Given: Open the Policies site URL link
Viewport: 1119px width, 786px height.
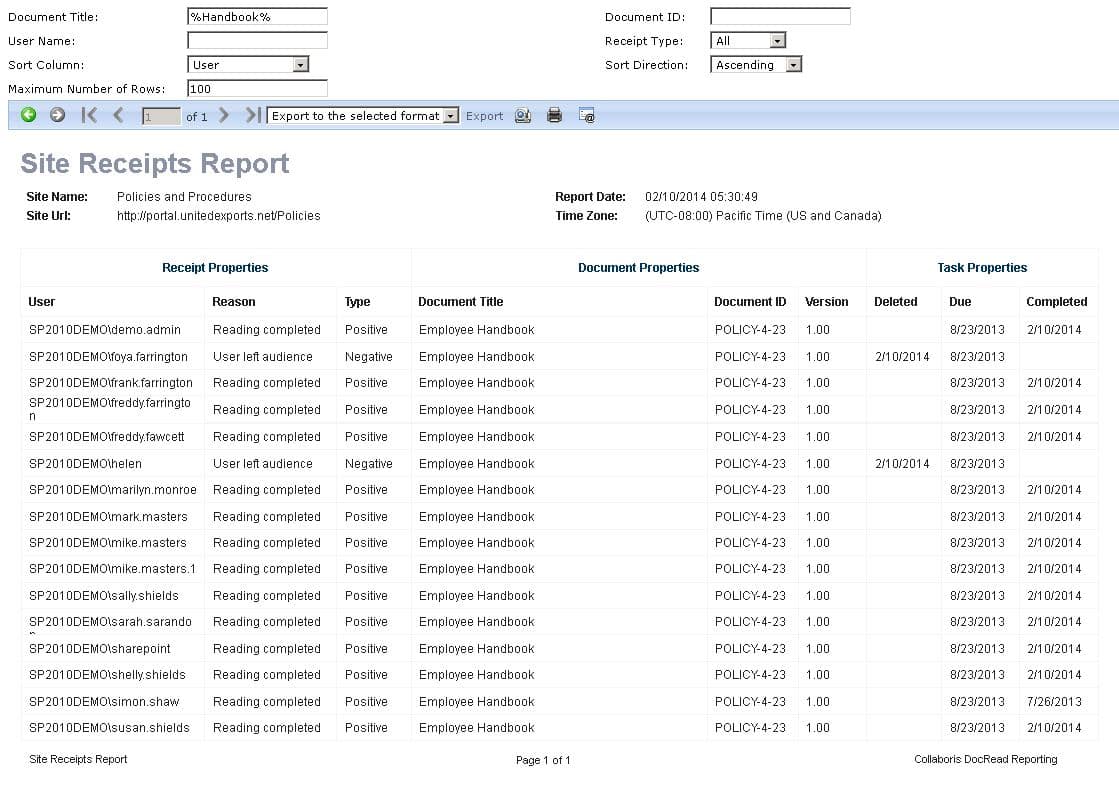Looking at the screenshot, I should (218, 215).
